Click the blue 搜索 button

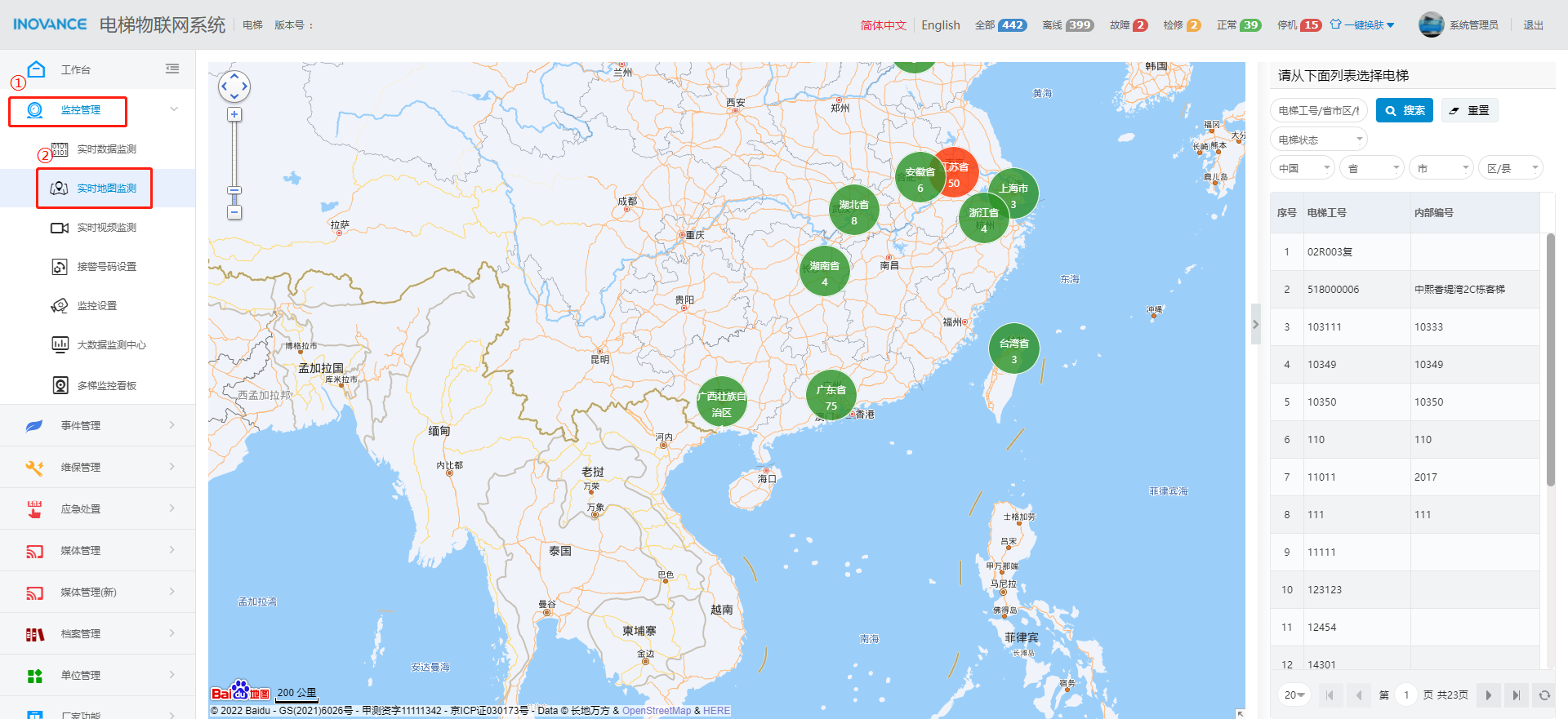click(1405, 110)
